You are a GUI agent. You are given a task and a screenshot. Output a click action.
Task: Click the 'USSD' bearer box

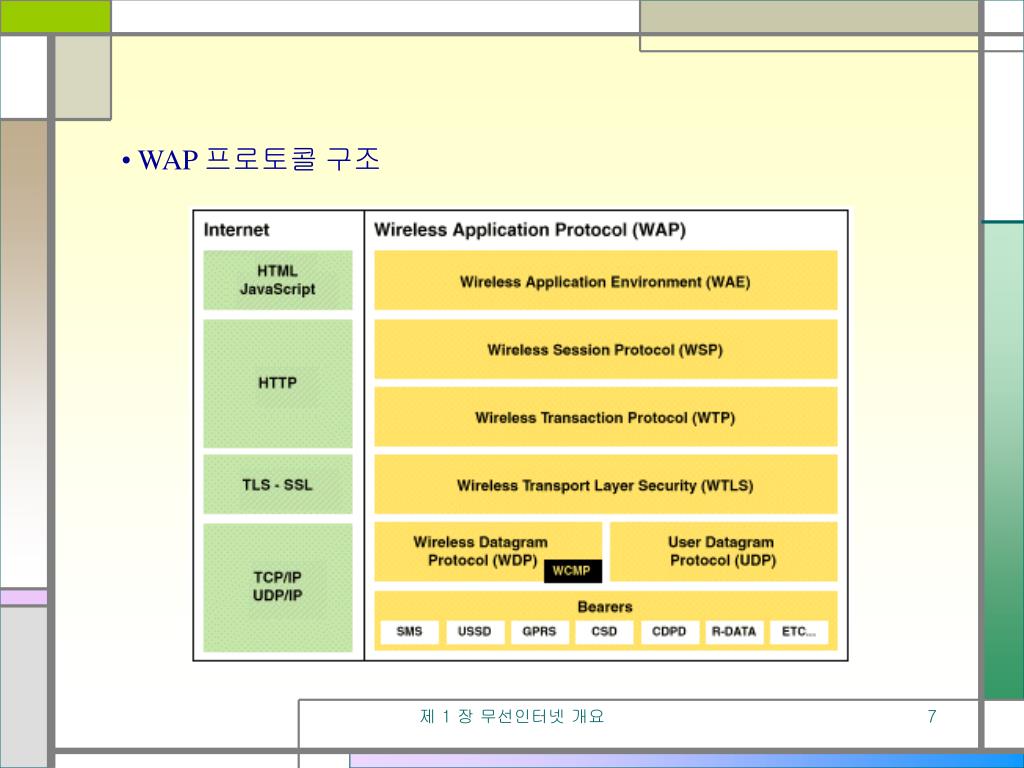click(475, 632)
